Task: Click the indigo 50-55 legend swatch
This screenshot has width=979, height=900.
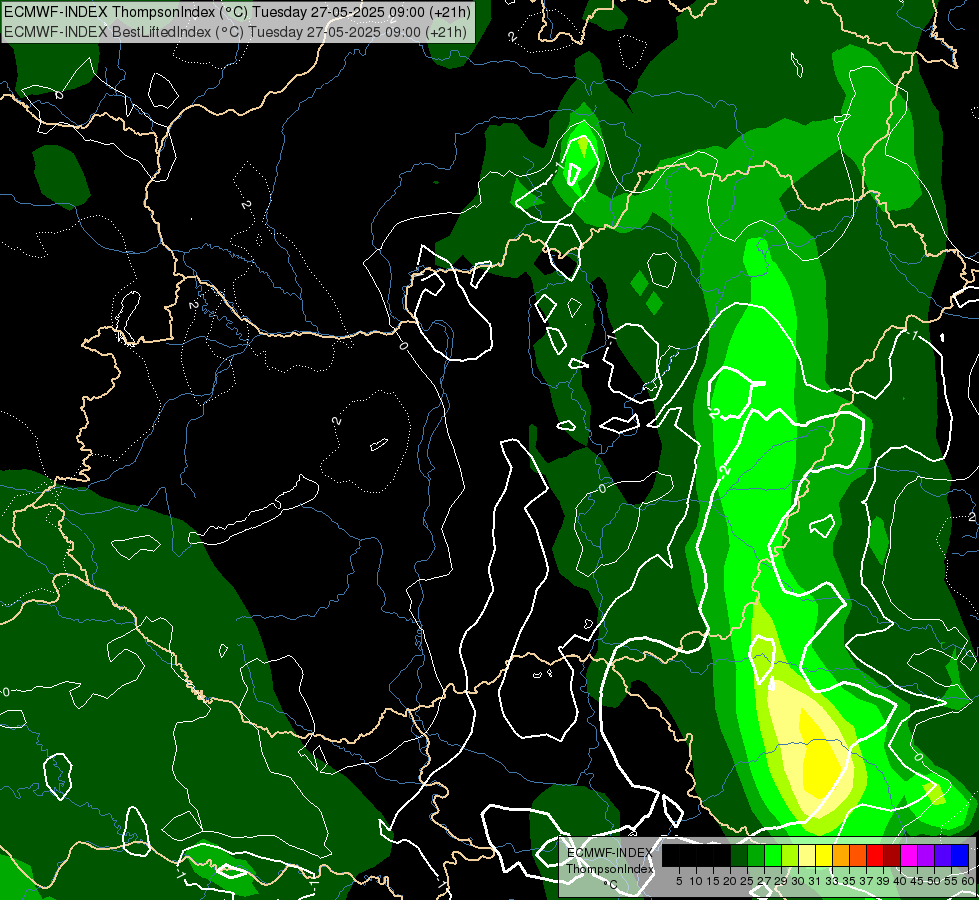Action: (x=943, y=855)
